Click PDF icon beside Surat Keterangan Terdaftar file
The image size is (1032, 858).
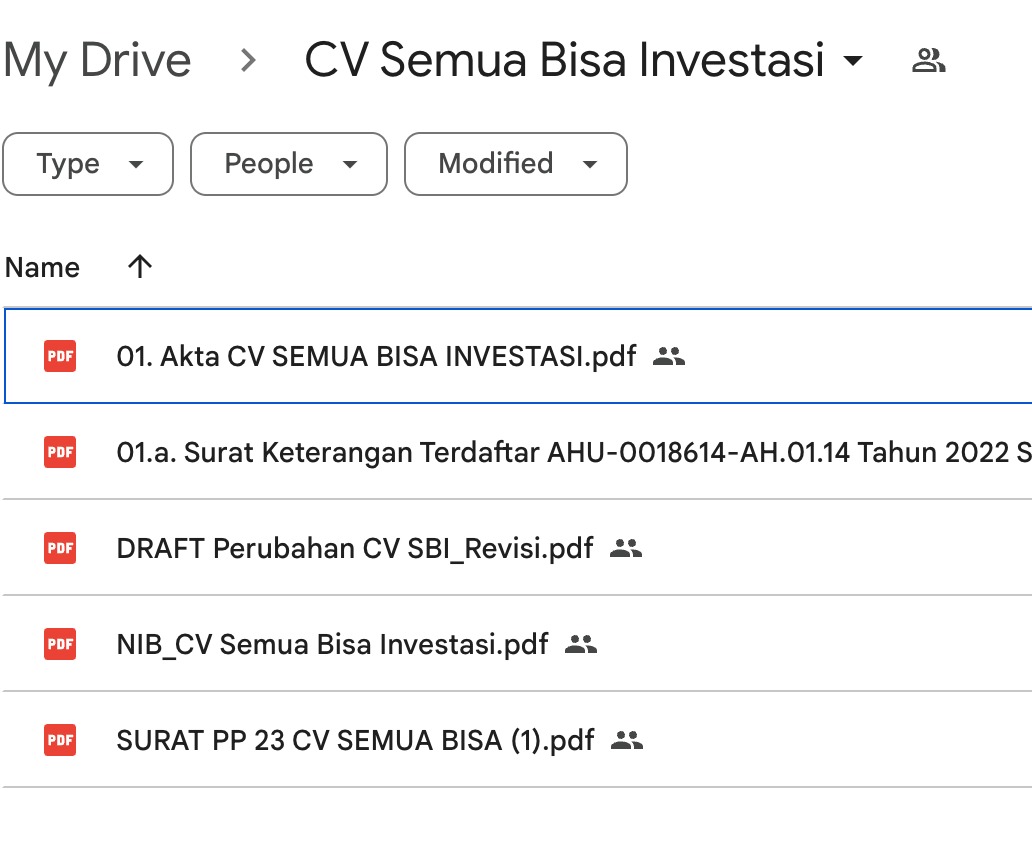coord(60,452)
